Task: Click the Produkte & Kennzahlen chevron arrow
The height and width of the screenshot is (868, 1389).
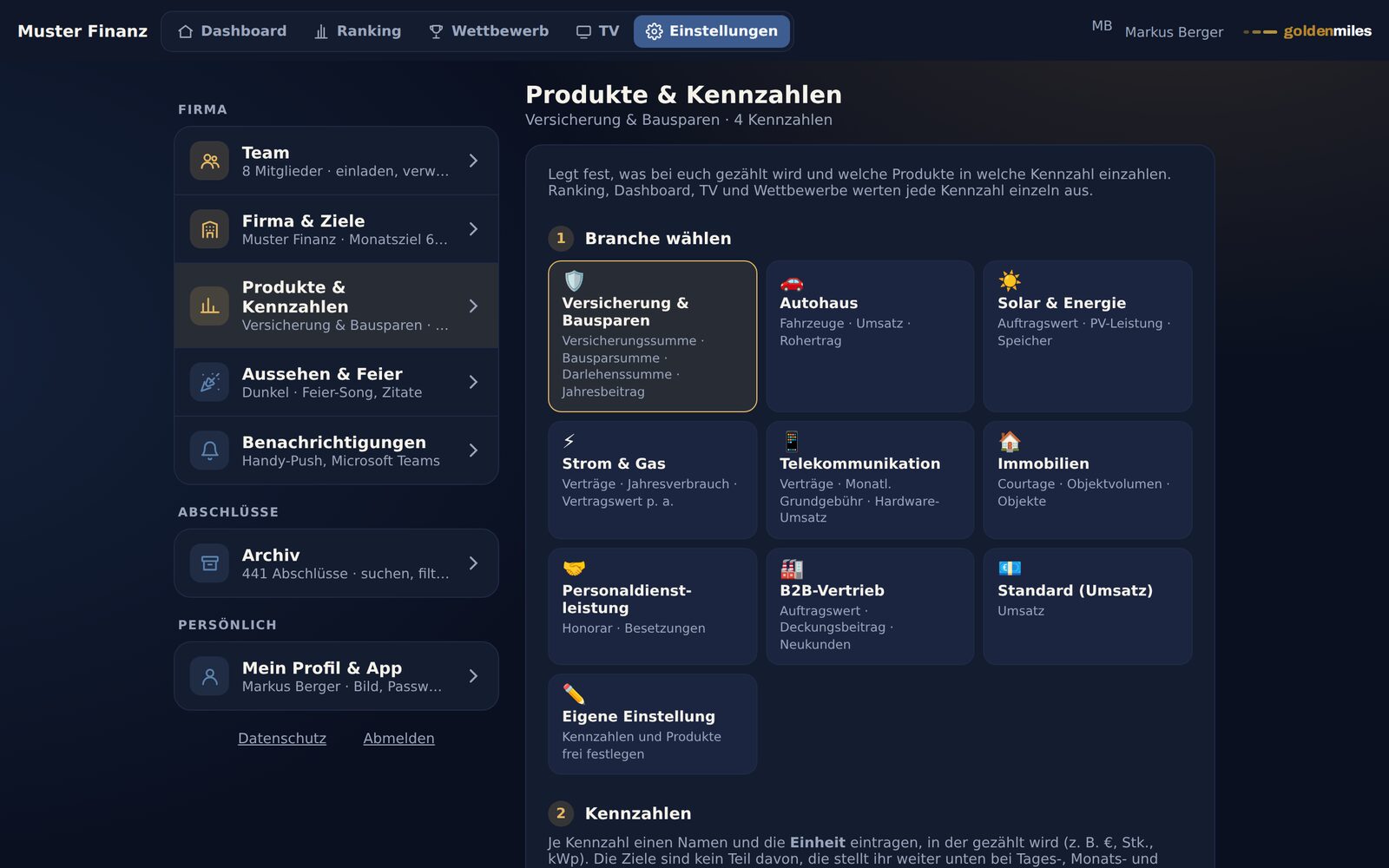Action: 473,306
